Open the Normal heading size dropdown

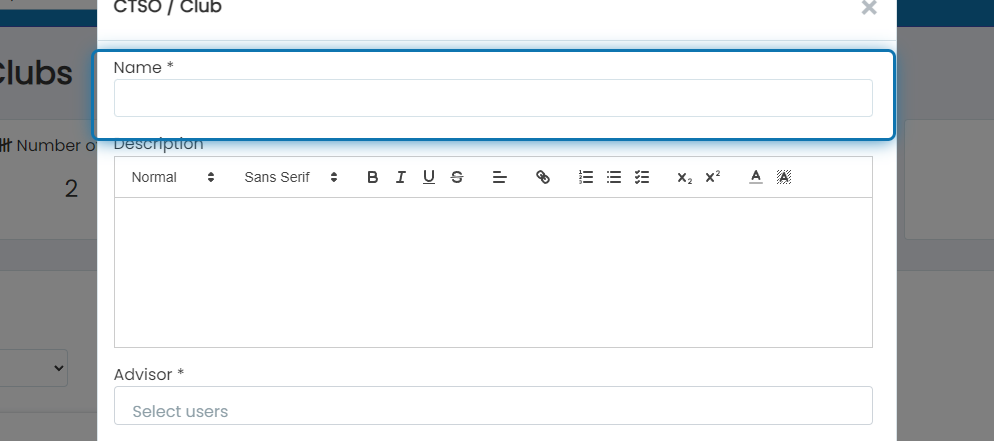pyautogui.click(x=173, y=177)
